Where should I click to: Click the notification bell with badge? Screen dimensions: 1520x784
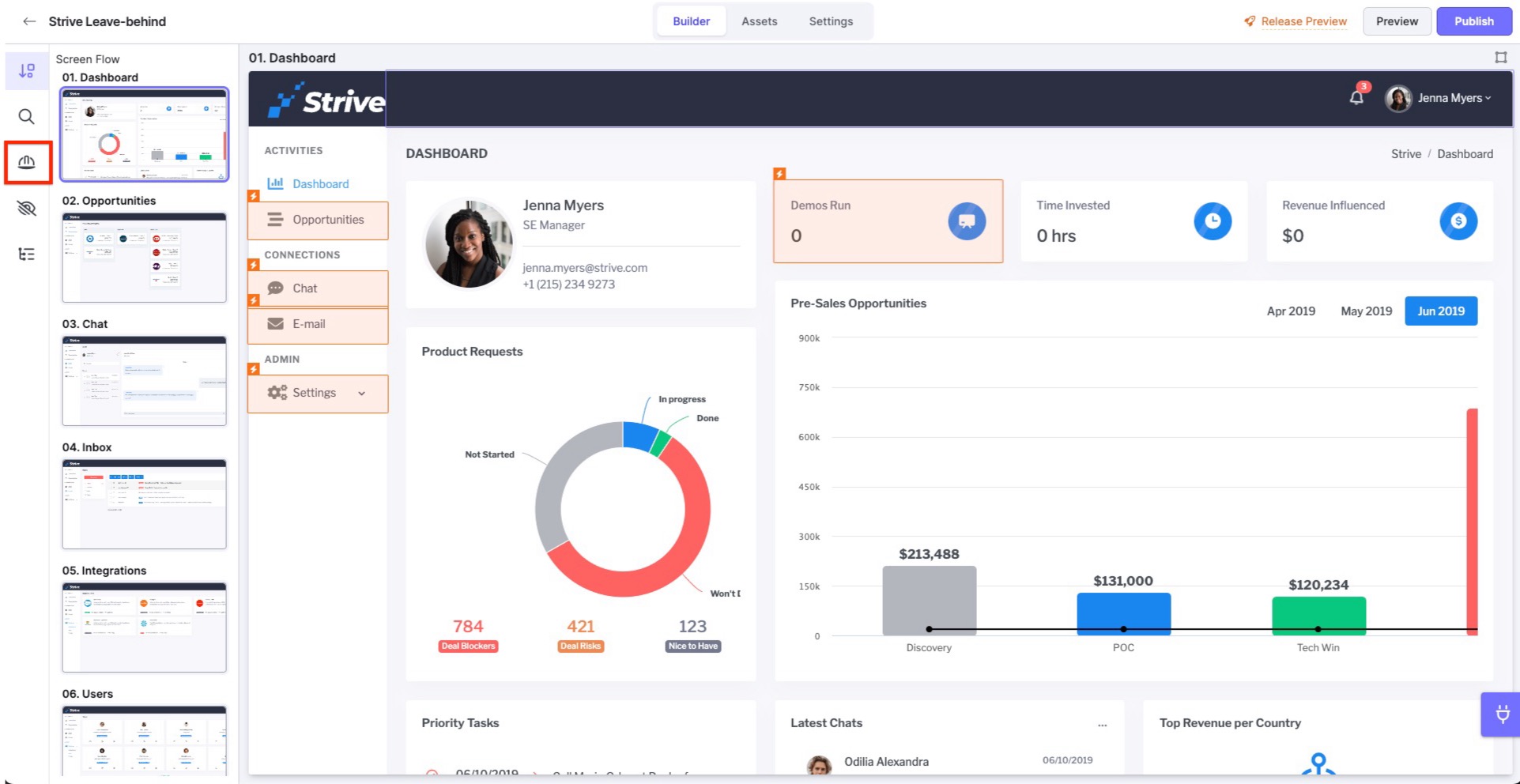[1357, 97]
